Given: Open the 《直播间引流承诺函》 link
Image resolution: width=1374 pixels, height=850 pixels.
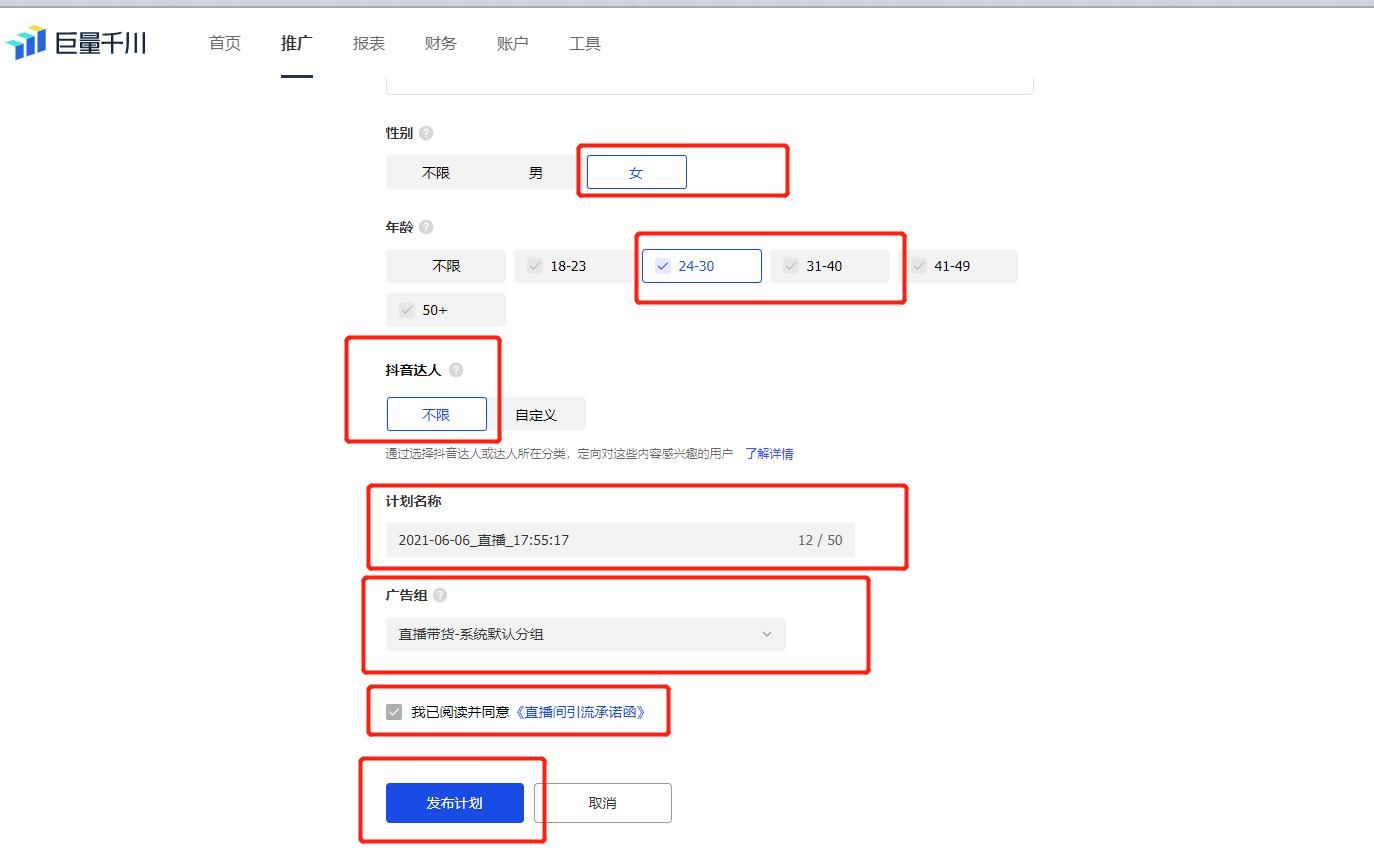Looking at the screenshot, I should pyautogui.click(x=581, y=710).
